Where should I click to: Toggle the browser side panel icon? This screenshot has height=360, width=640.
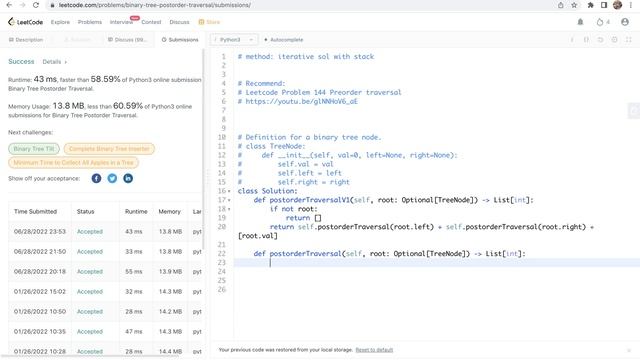[604, 5]
